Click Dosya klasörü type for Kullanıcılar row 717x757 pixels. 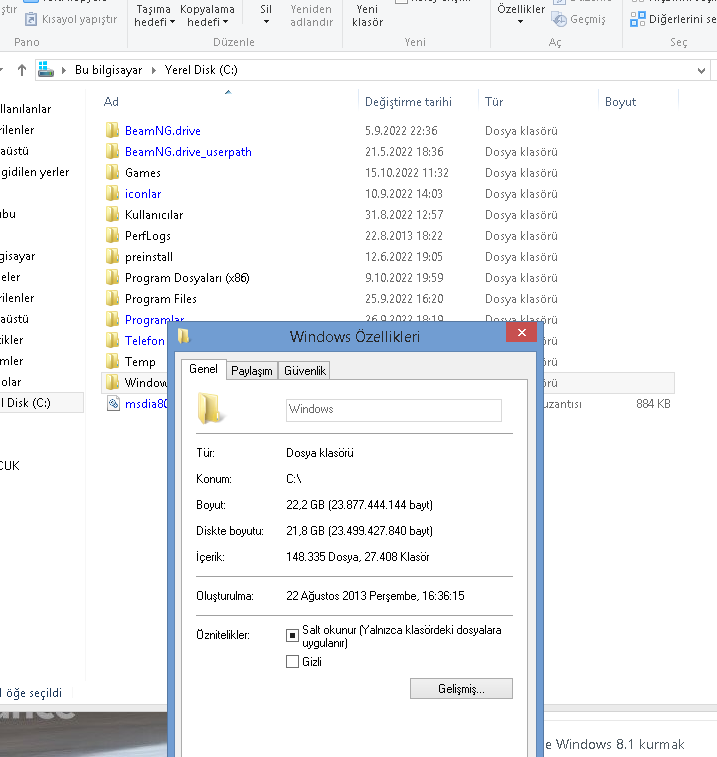point(521,214)
